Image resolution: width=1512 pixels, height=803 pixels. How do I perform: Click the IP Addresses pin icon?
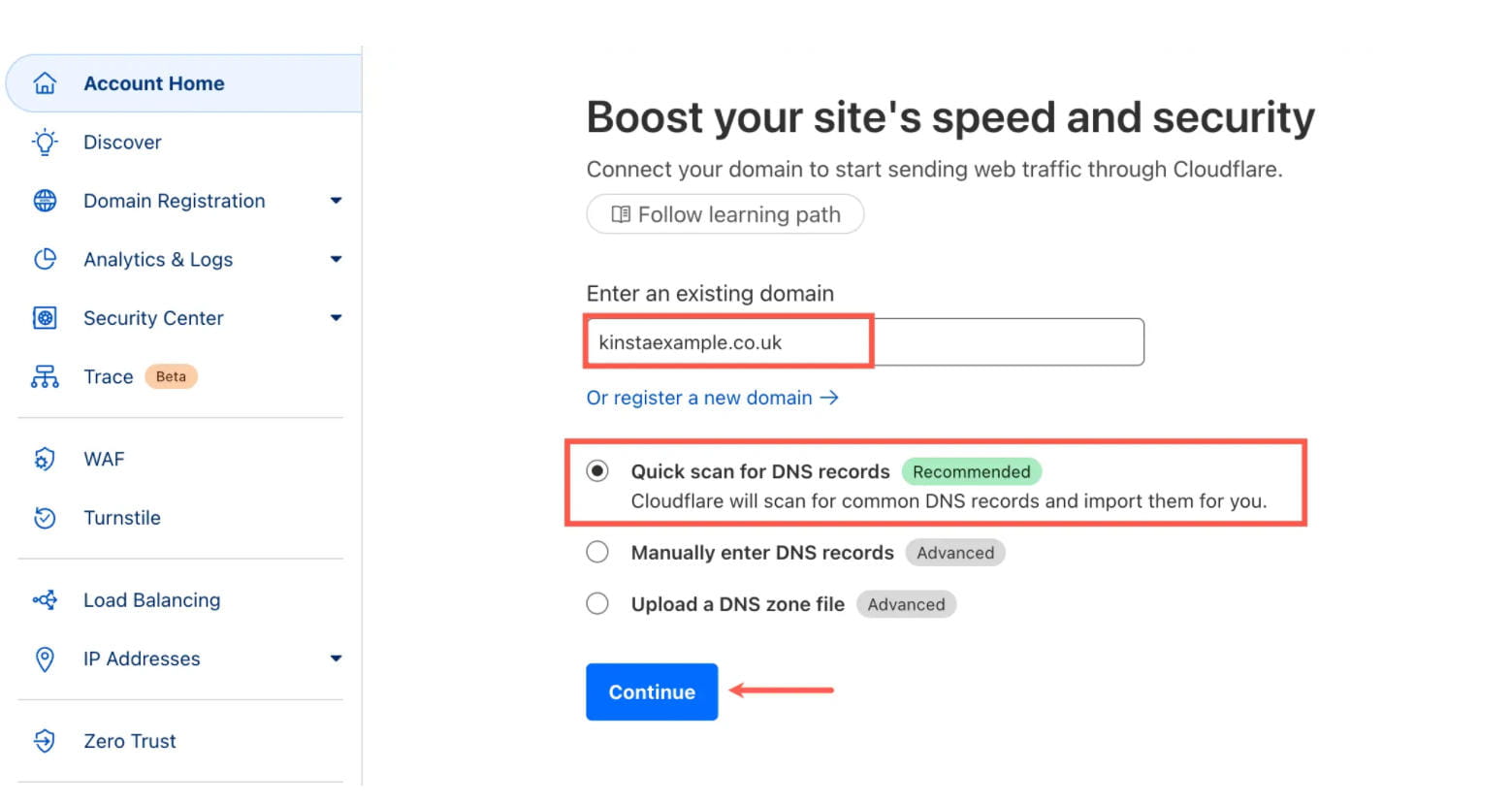coord(45,659)
